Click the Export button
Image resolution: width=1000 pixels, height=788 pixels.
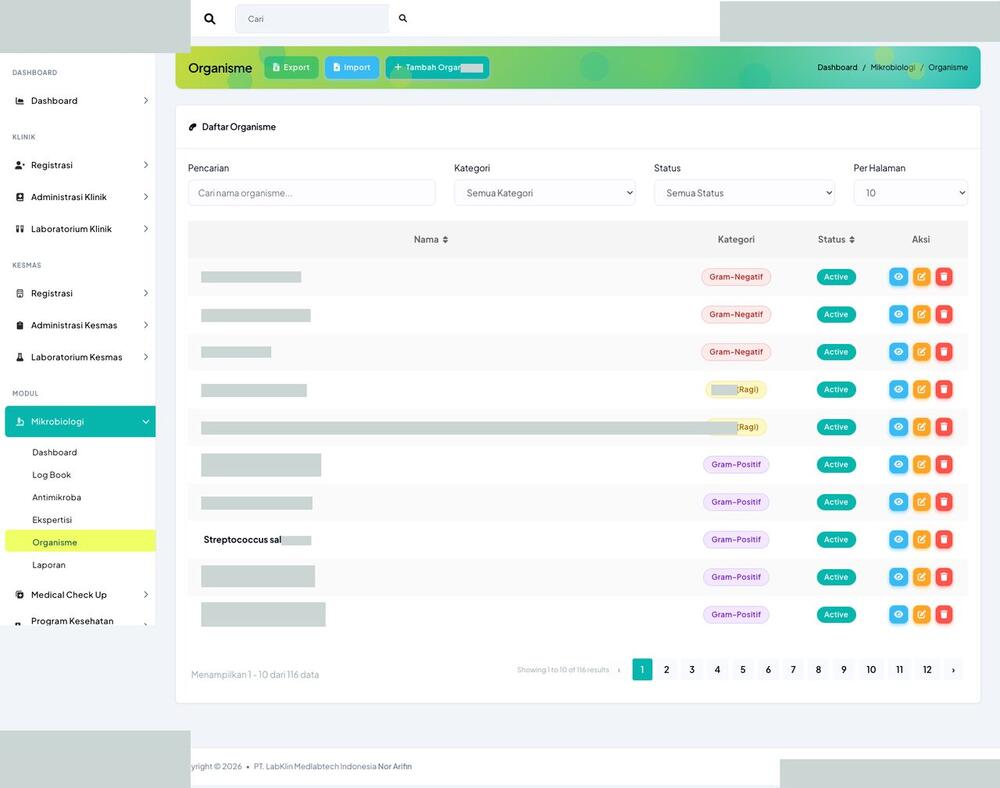pos(291,68)
